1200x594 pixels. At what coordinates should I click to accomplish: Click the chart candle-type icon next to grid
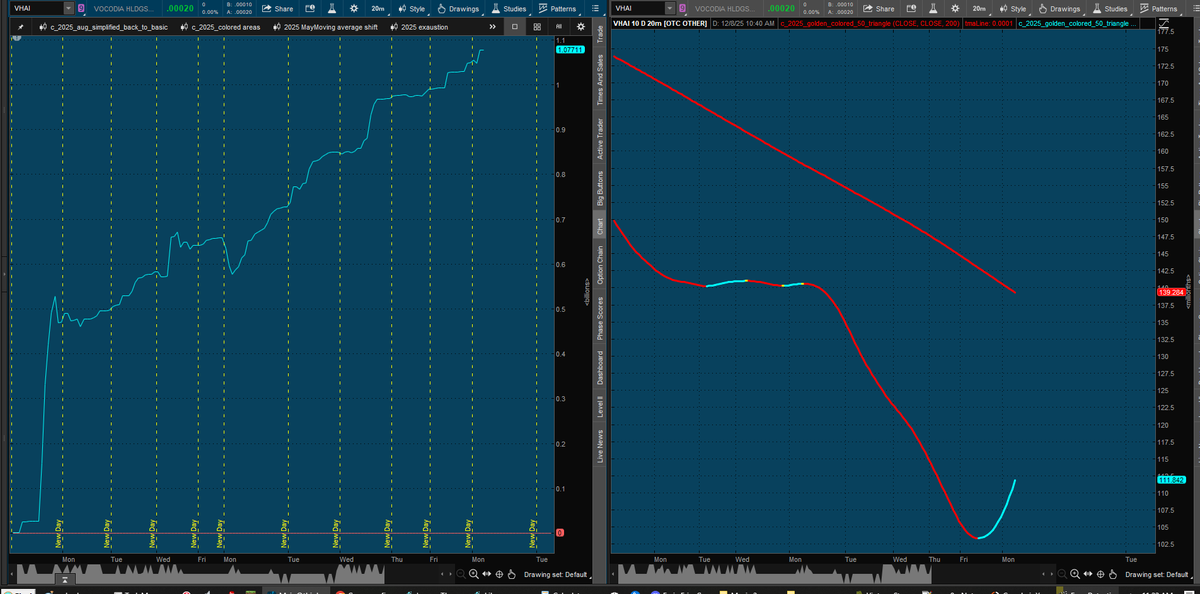[x=558, y=27]
